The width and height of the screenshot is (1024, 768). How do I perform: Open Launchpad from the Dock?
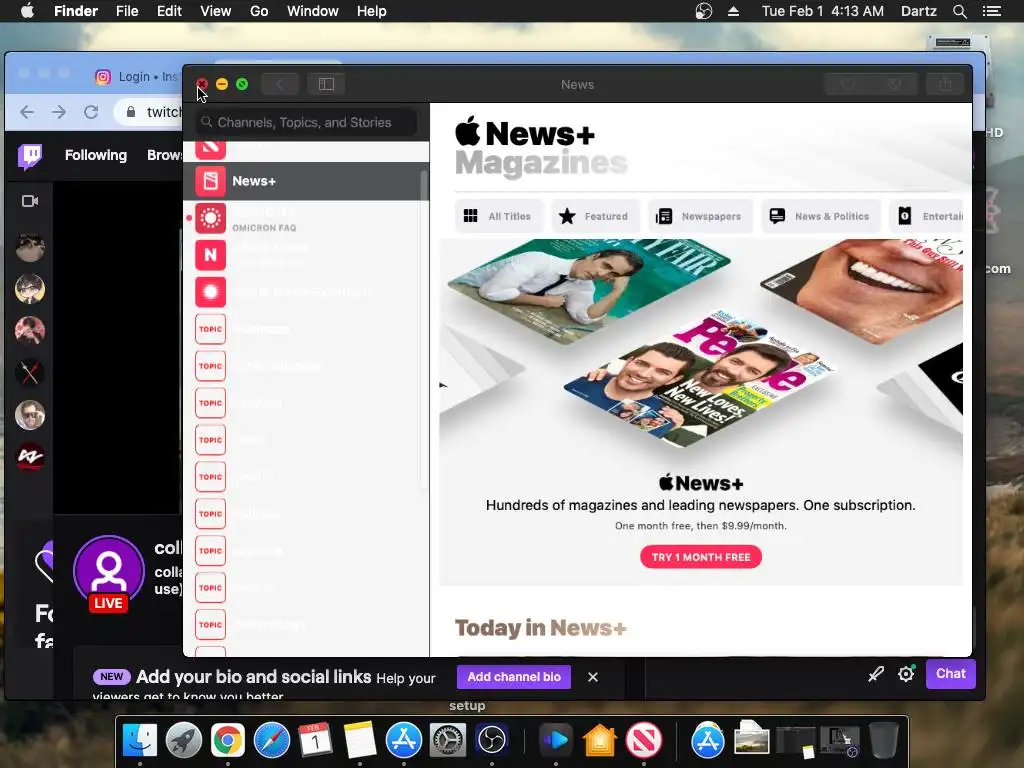[x=184, y=740]
